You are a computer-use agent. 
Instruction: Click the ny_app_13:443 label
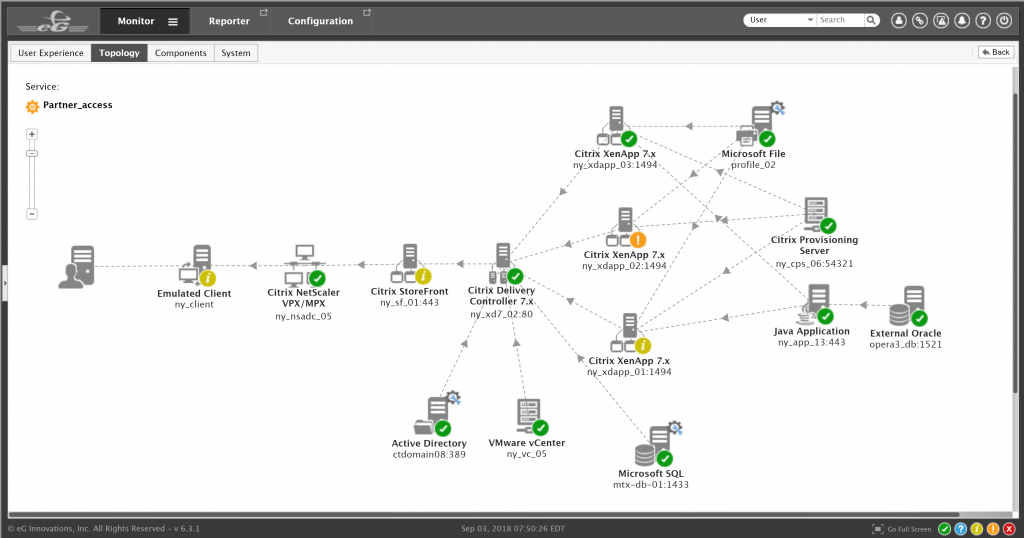click(x=811, y=343)
